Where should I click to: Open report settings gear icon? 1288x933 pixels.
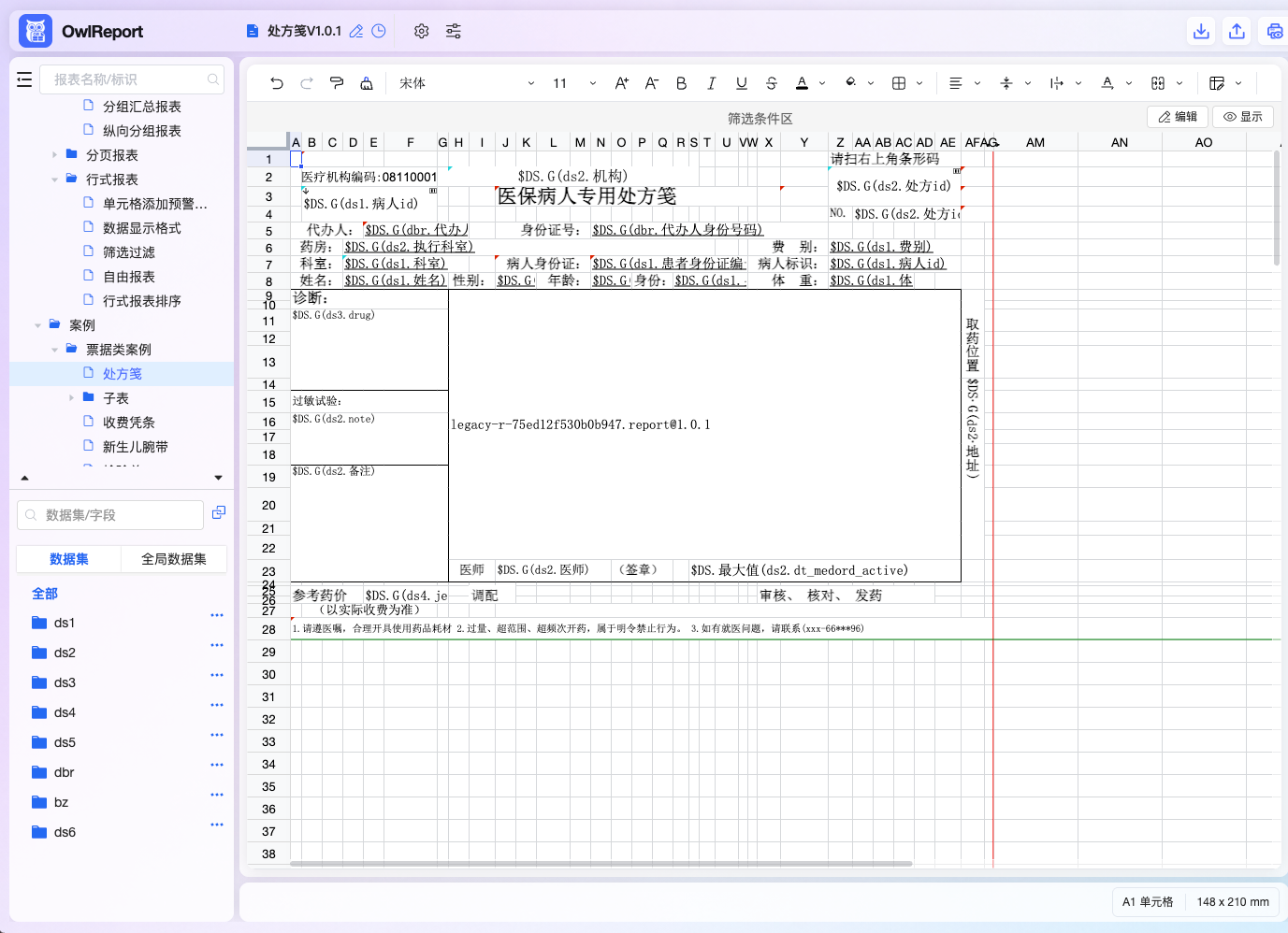click(x=421, y=31)
